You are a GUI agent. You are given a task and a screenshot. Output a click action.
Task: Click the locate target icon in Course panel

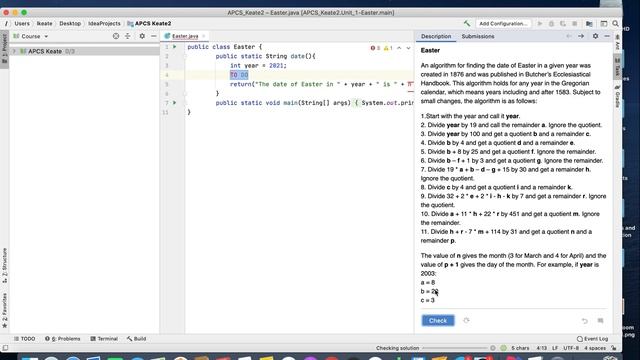tap(116, 36)
